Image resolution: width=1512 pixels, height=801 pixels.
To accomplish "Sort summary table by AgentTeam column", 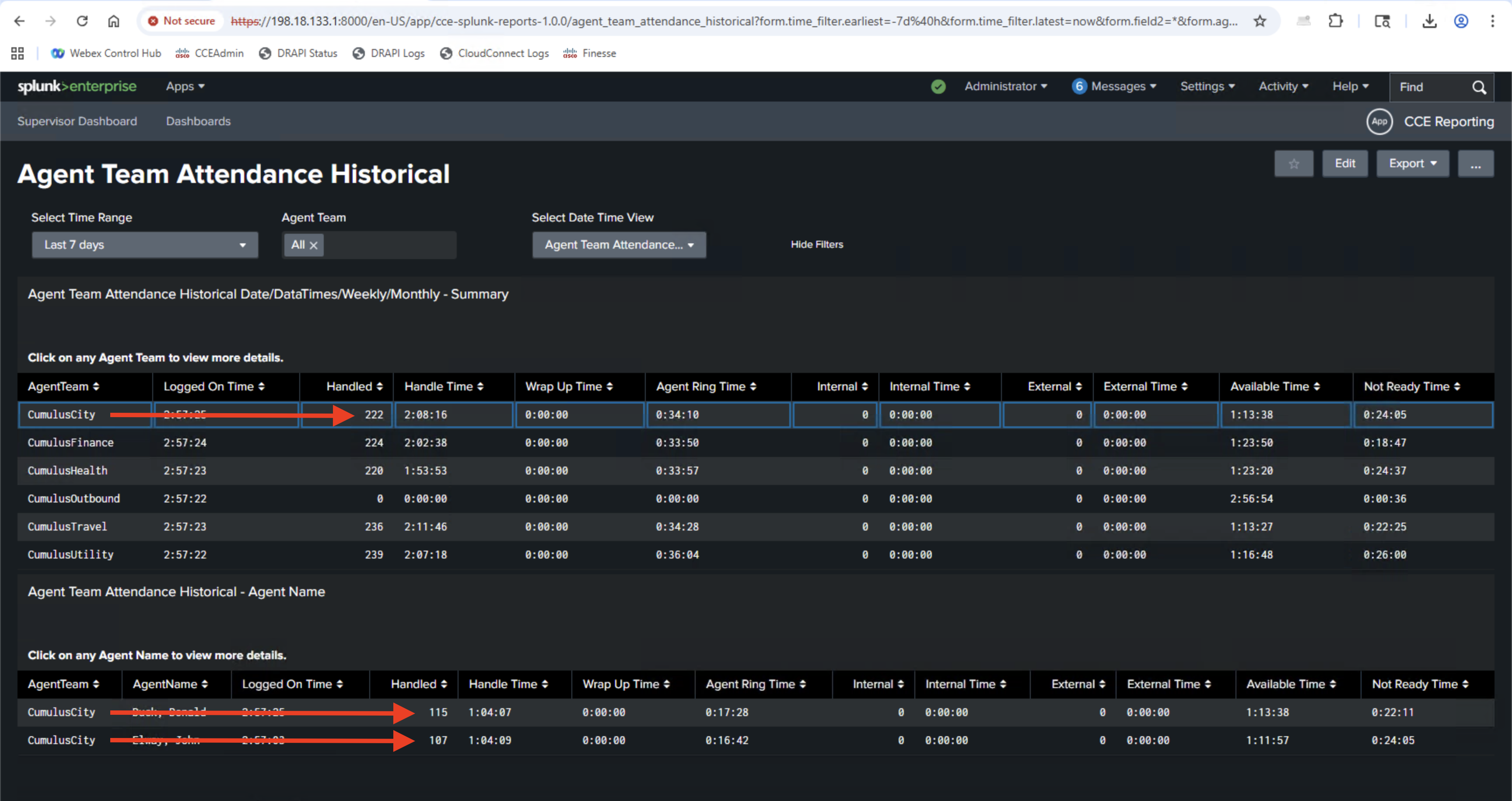I will pos(63,386).
